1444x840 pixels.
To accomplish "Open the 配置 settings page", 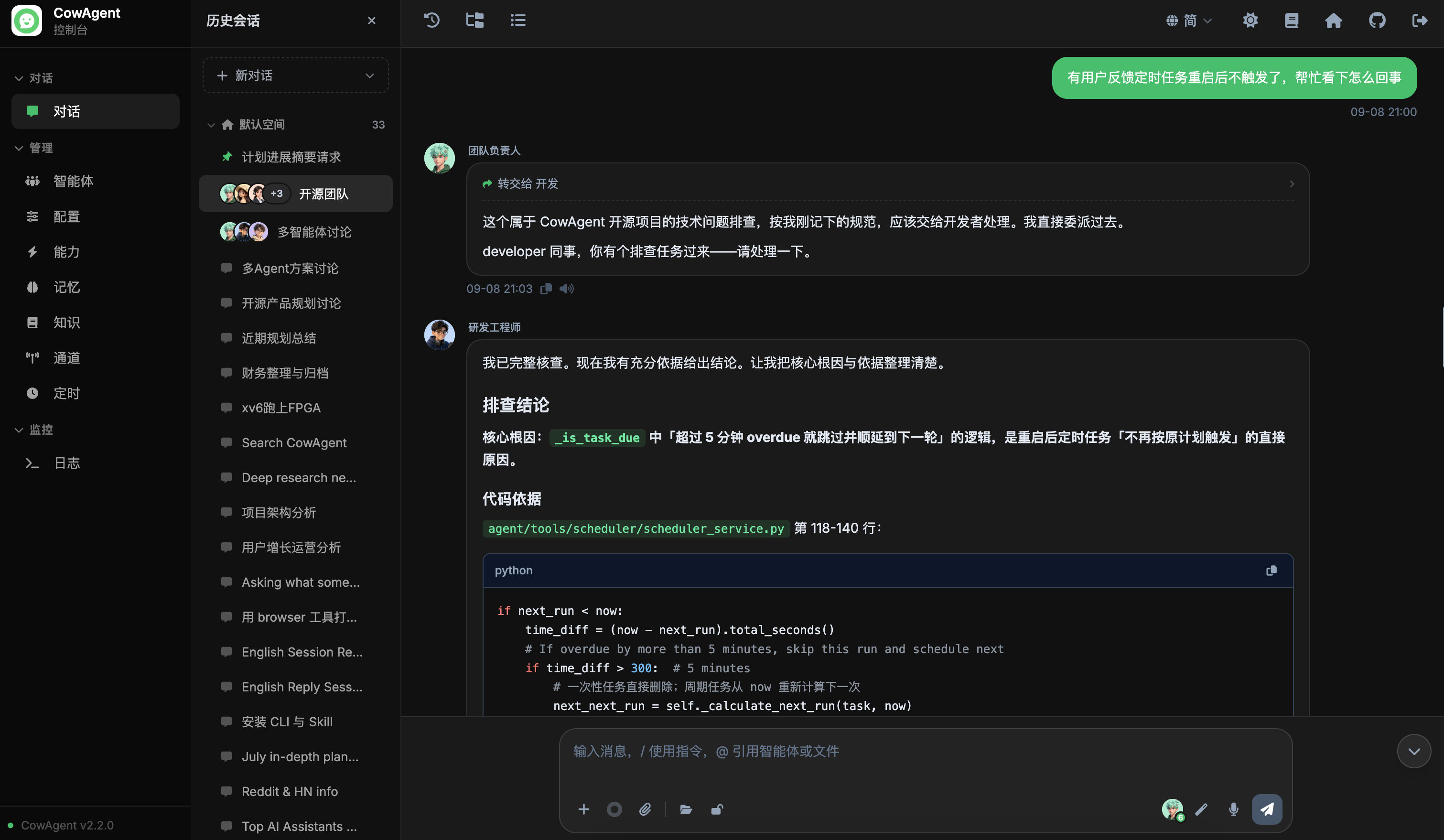I will point(96,216).
